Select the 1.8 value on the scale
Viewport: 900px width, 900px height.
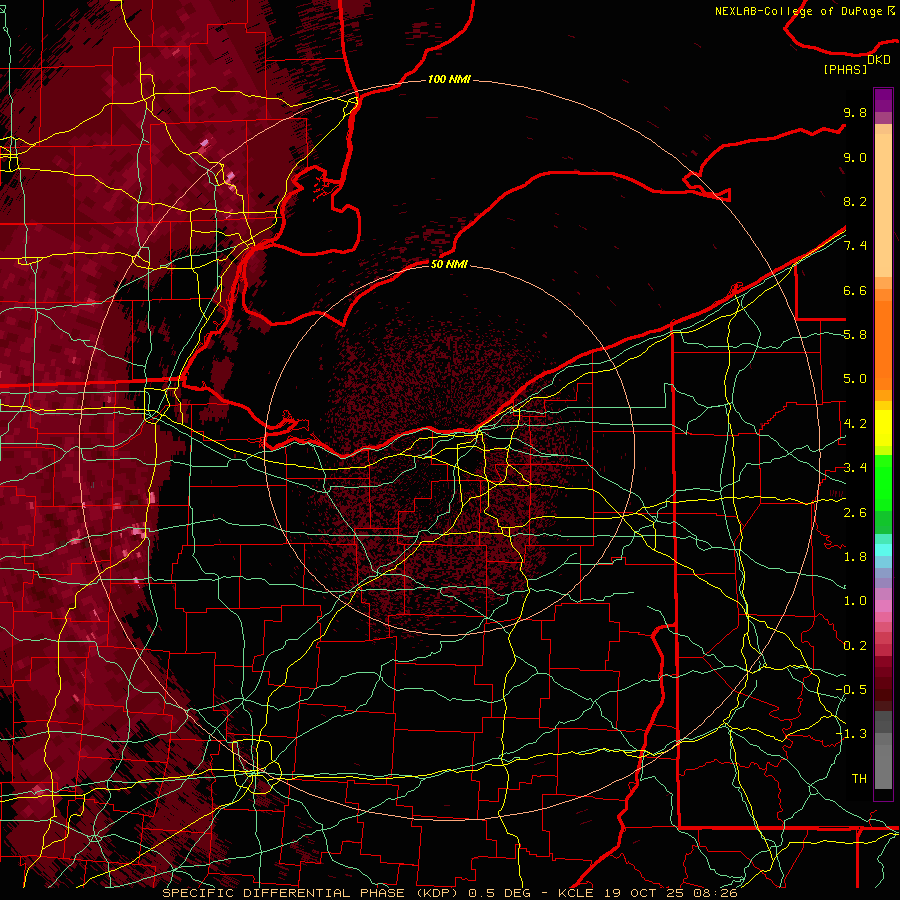coord(855,557)
